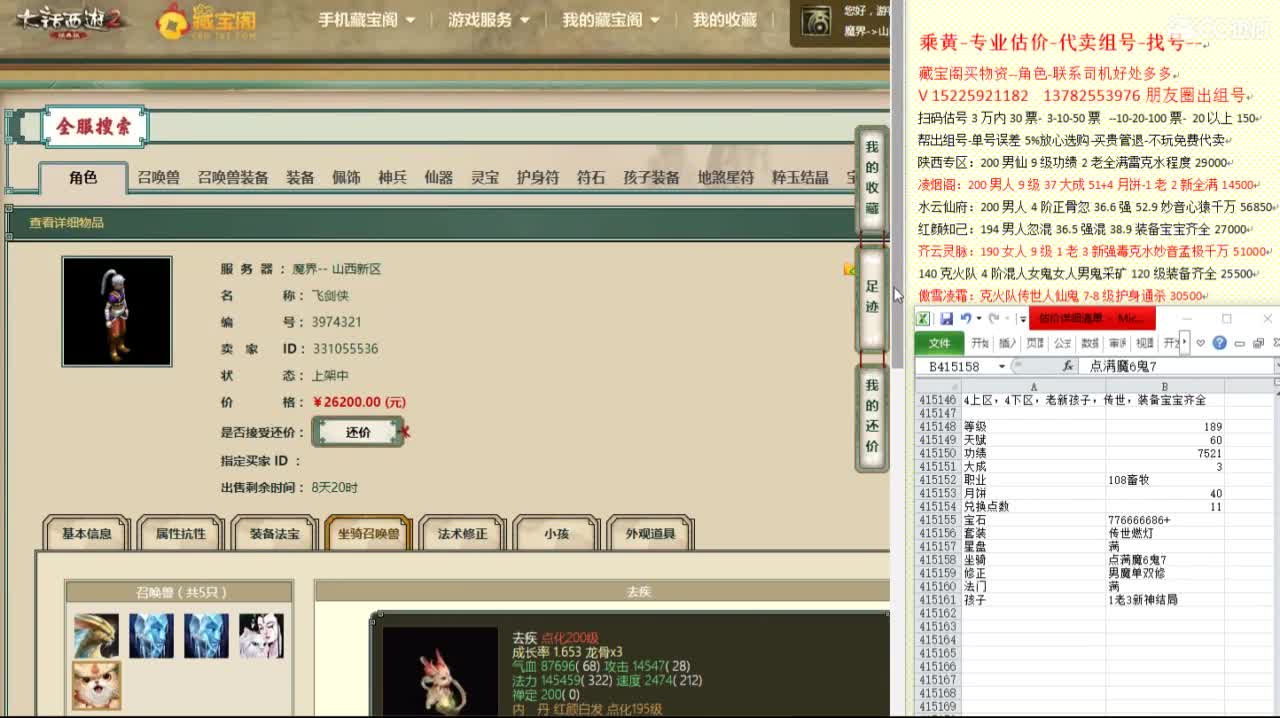Viewport: 1280px width, 718px height.
Task: Open the 我的收藏 header link
Action: (725, 19)
